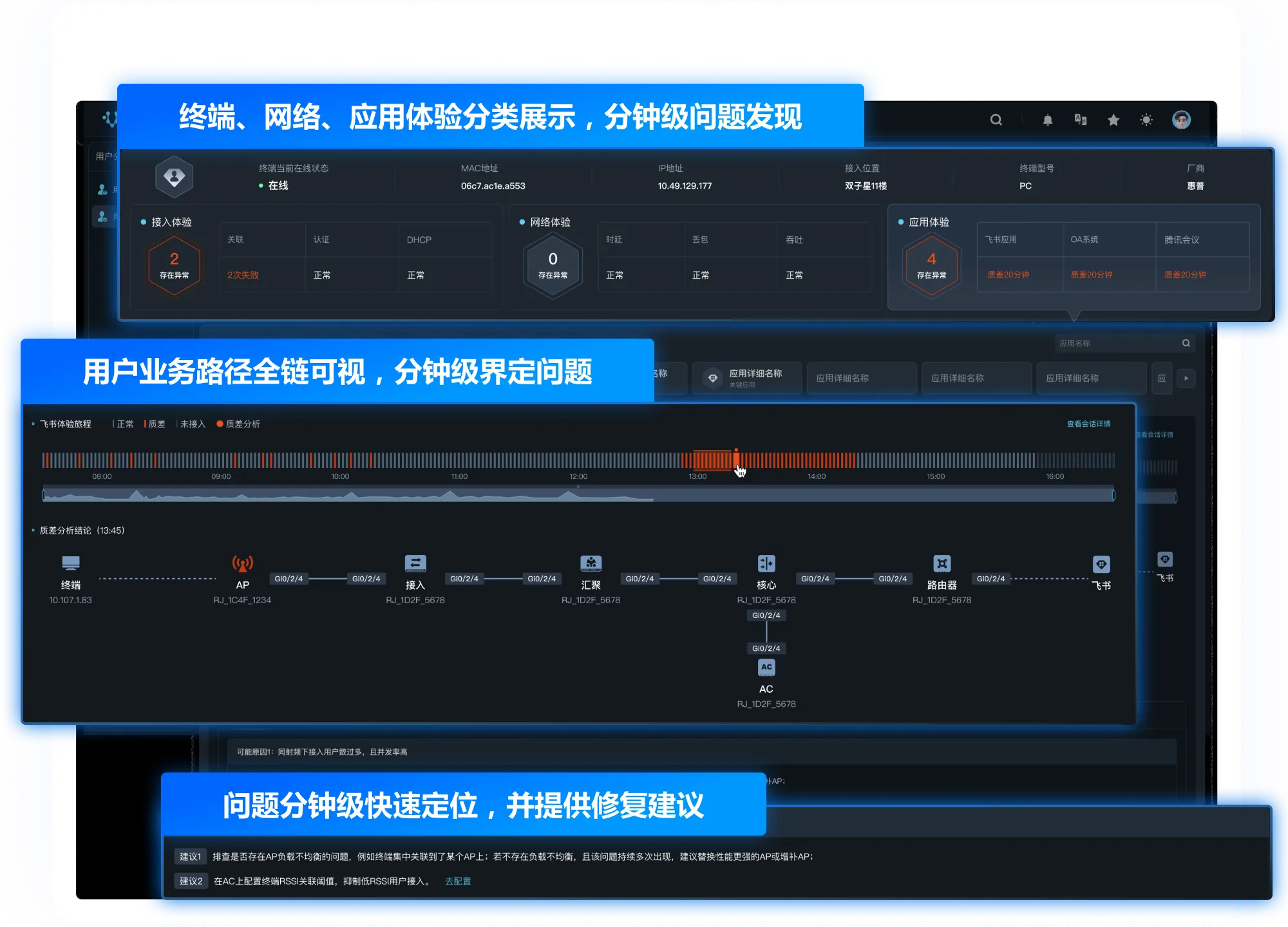The image size is (1288, 927).
Task: Select 腾讯会议 quality cell
Action: [1186, 275]
